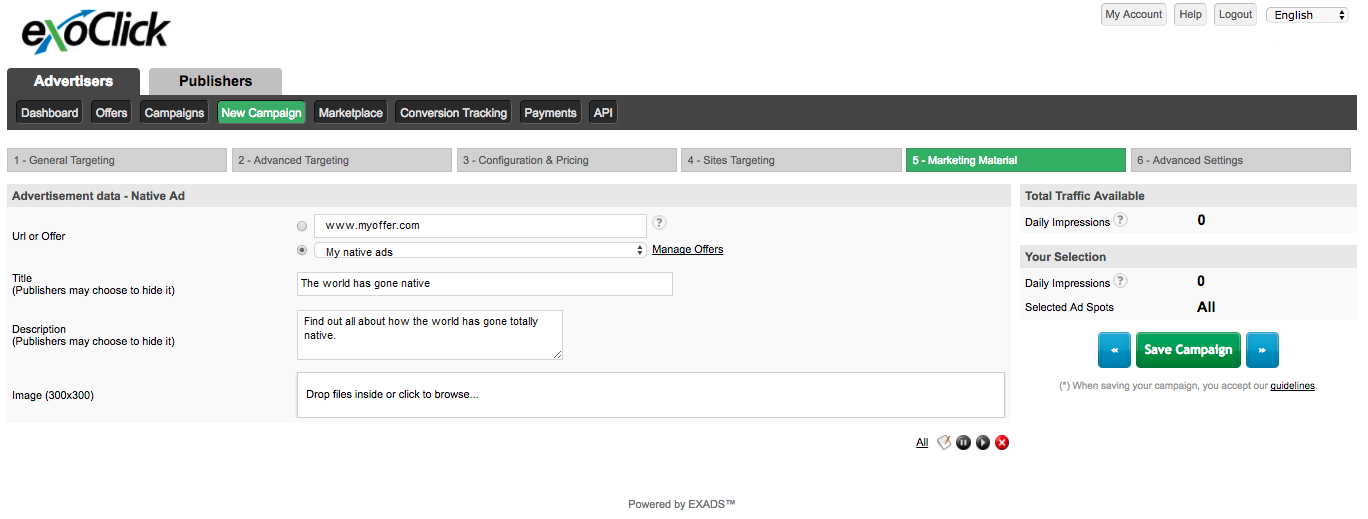1368x519 pixels.
Task: Click the red delete X icon
Action: pyautogui.click(x=1002, y=442)
